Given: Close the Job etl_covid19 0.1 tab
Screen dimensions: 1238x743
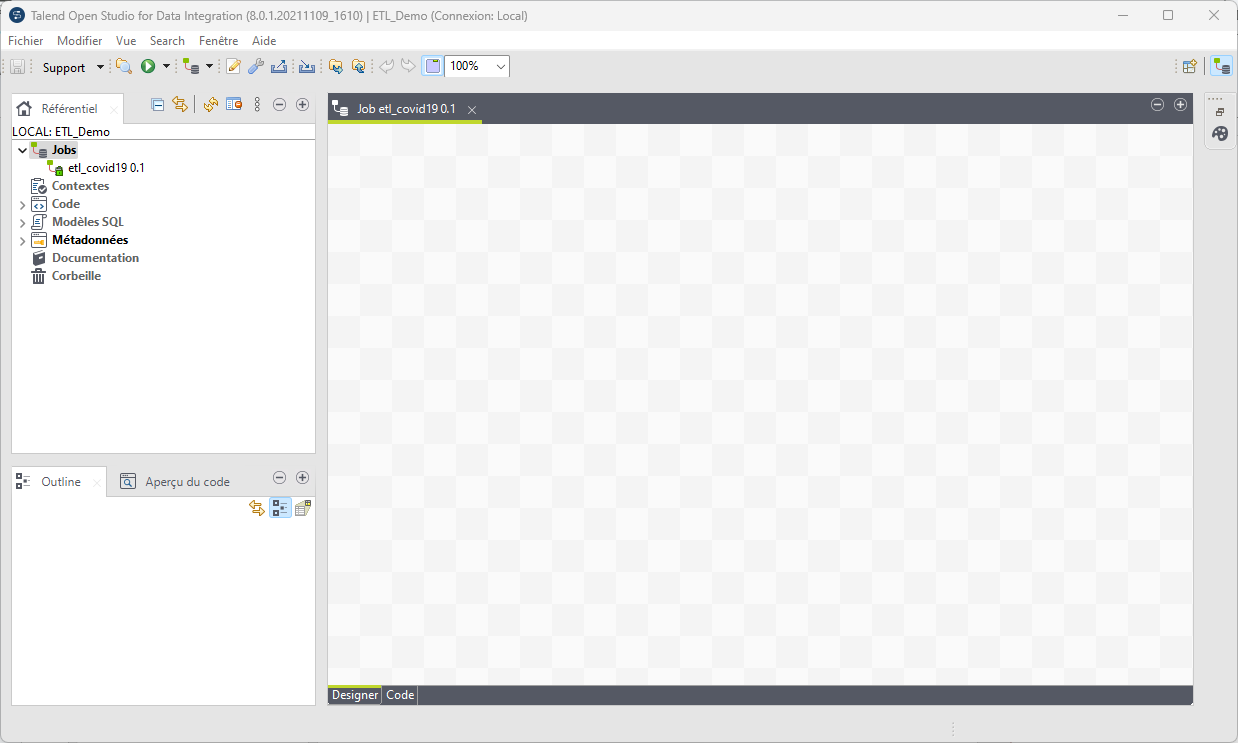Looking at the screenshot, I should point(472,110).
